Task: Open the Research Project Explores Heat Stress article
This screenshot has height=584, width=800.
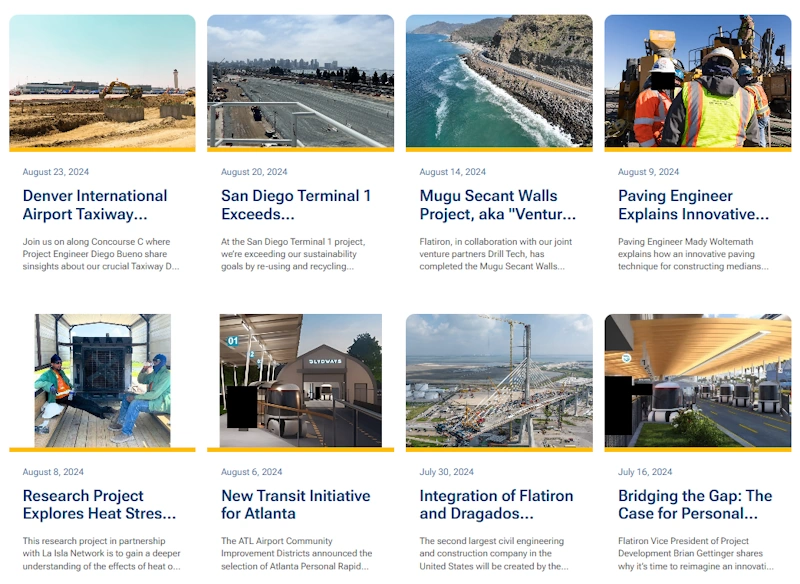Action: point(99,504)
